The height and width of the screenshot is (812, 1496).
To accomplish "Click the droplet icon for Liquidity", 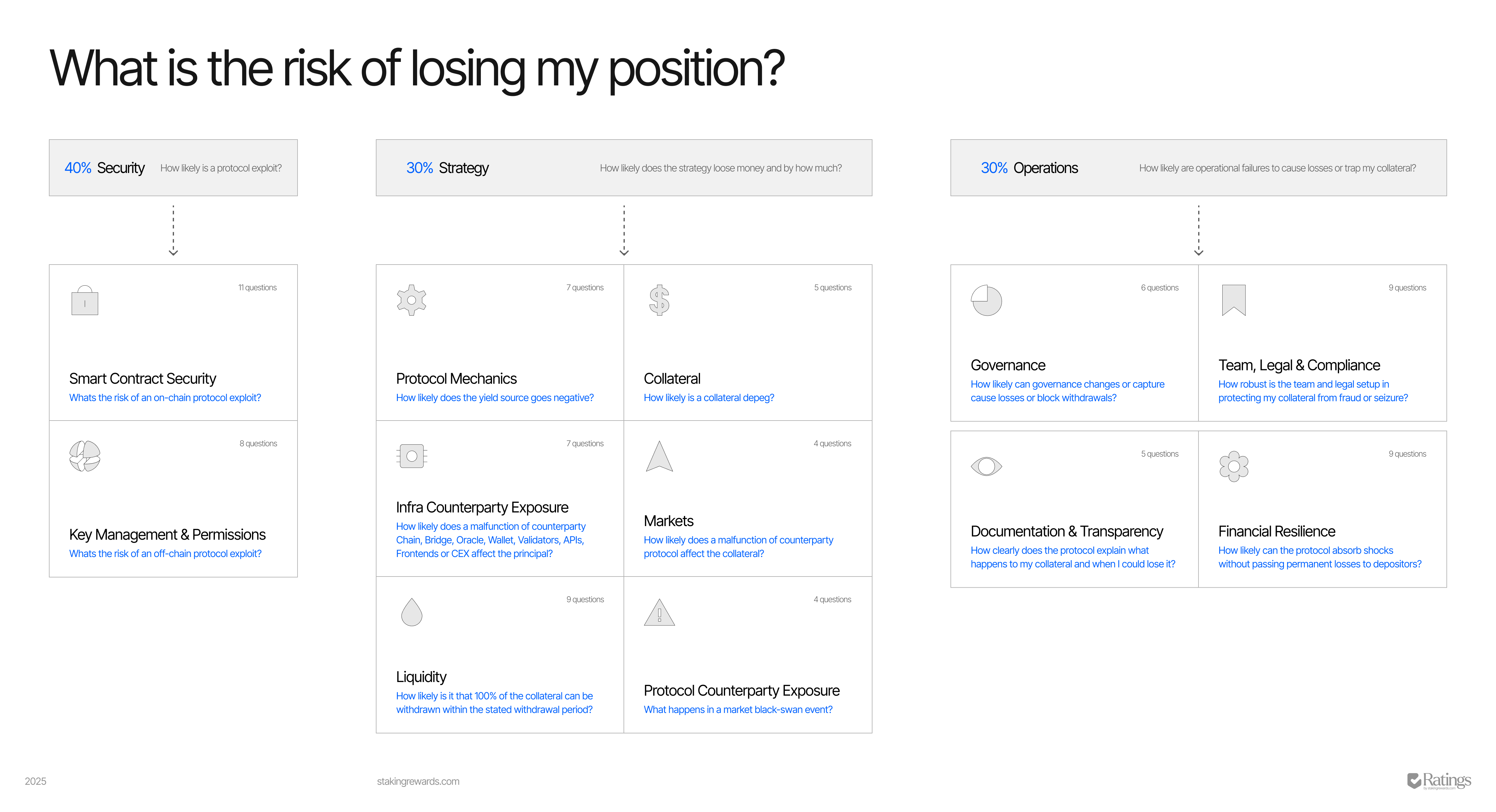I will tap(411, 612).
